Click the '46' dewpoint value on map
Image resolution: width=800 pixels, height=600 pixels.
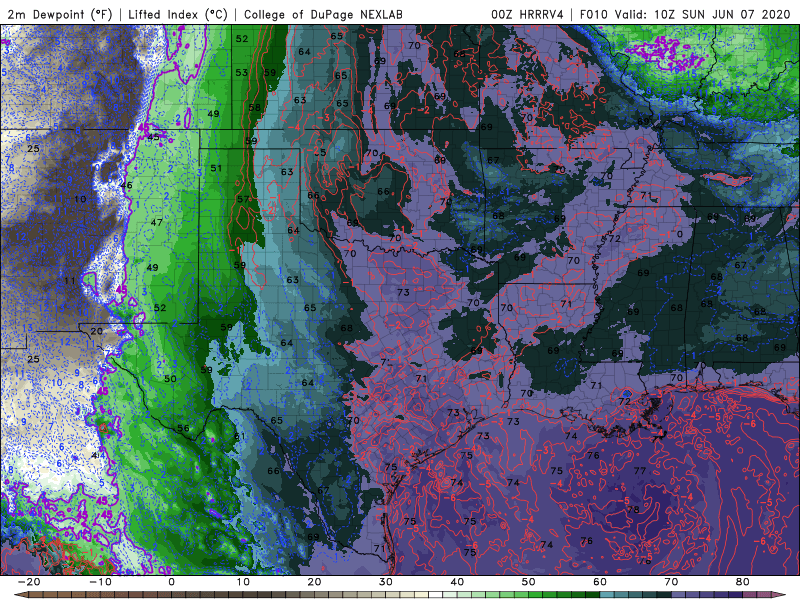[x=126, y=185]
